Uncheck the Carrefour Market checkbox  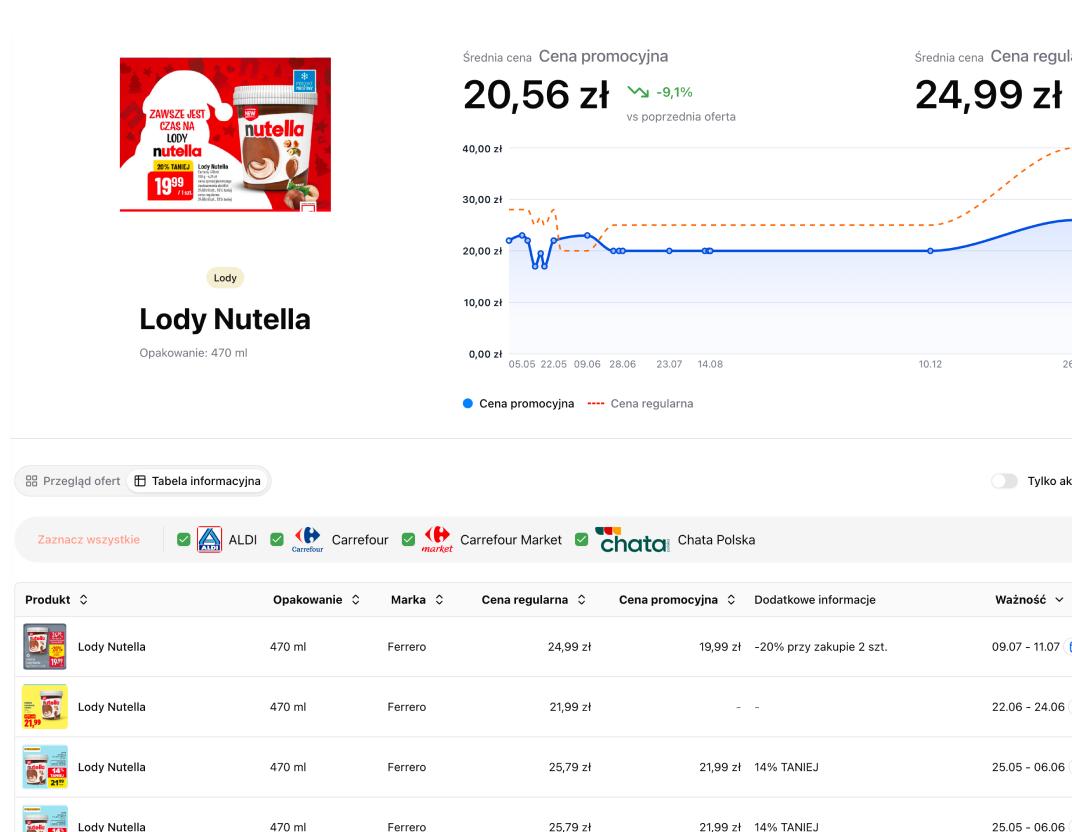point(408,540)
